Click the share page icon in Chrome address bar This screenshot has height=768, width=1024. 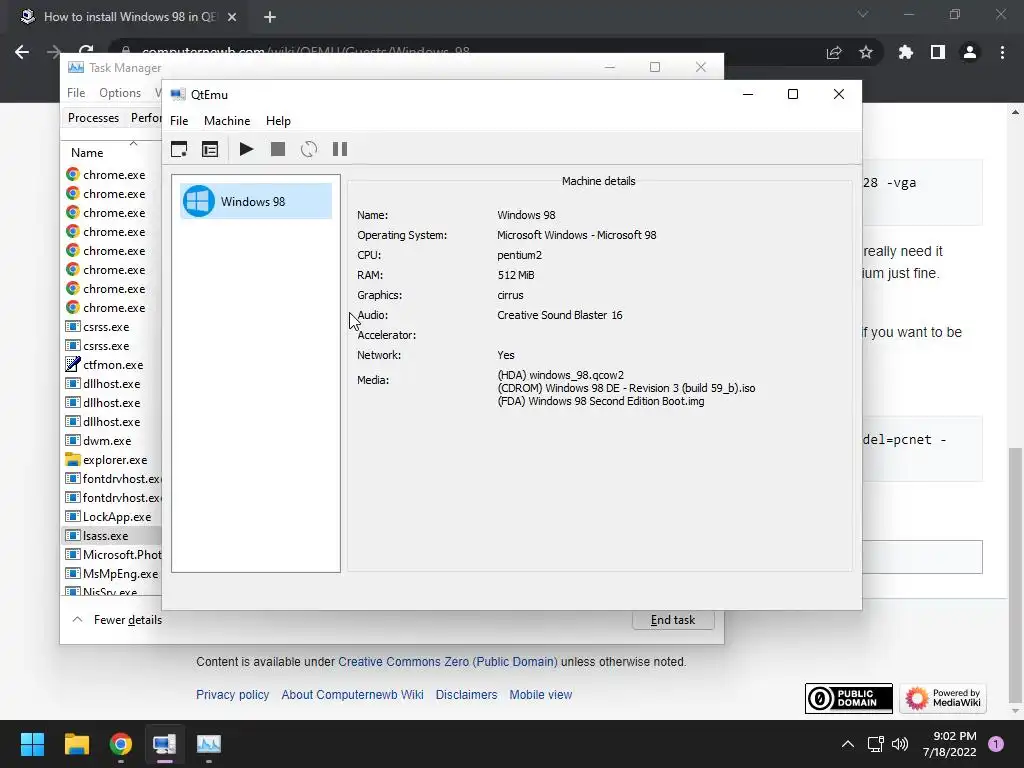pyautogui.click(x=834, y=52)
